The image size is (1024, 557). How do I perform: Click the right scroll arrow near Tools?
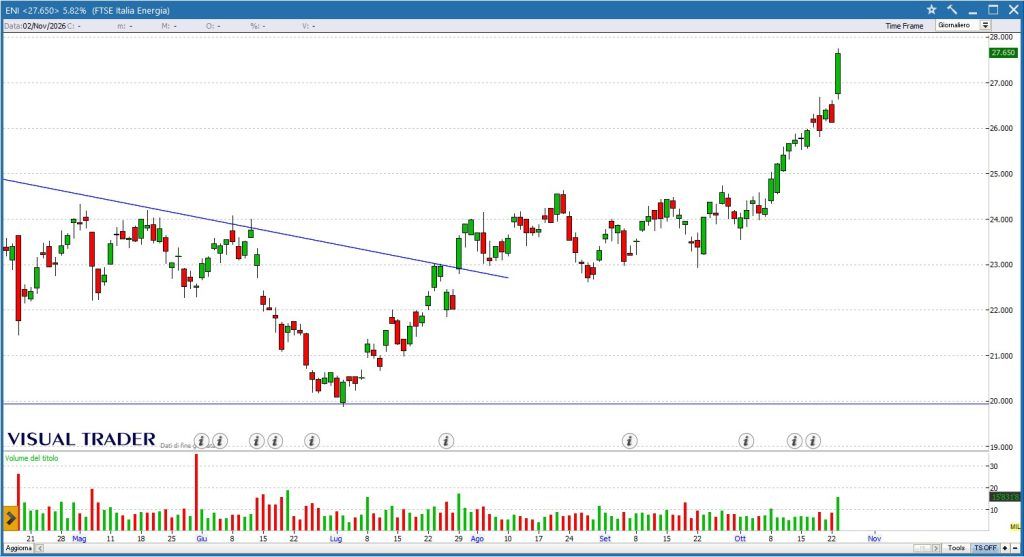pyautogui.click(x=936, y=548)
